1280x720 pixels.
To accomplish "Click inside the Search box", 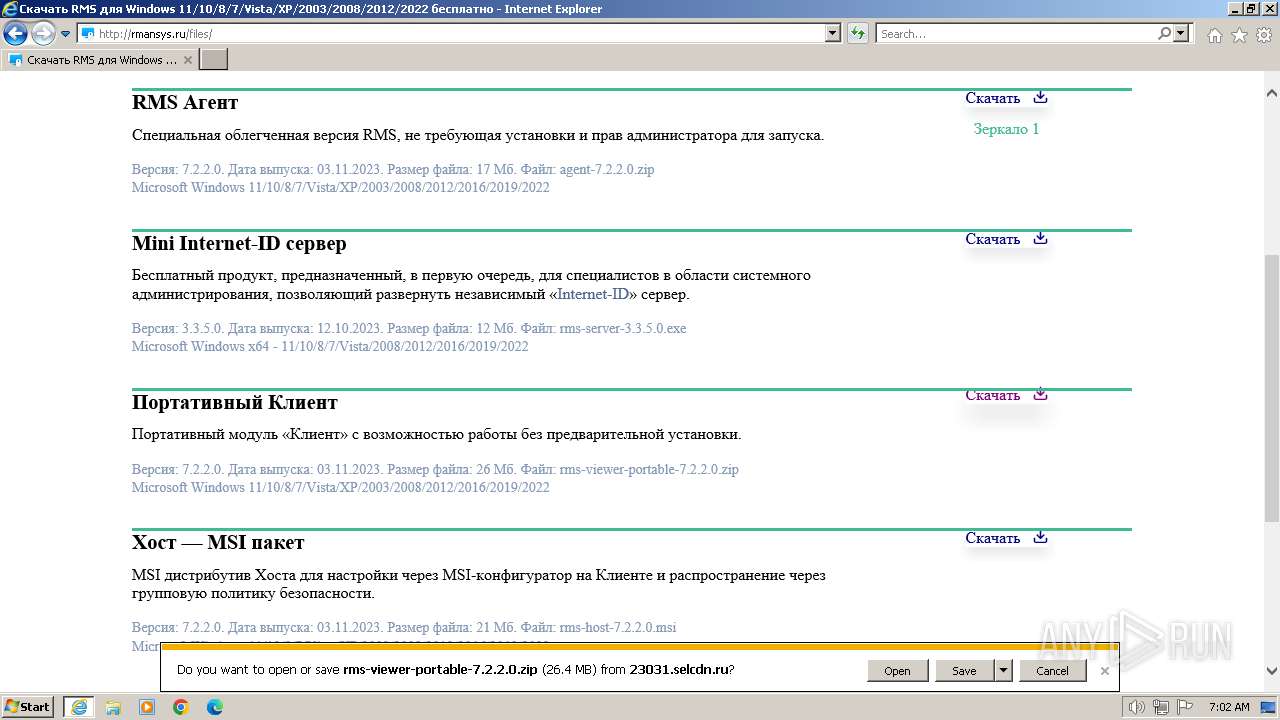I will coord(1016,33).
